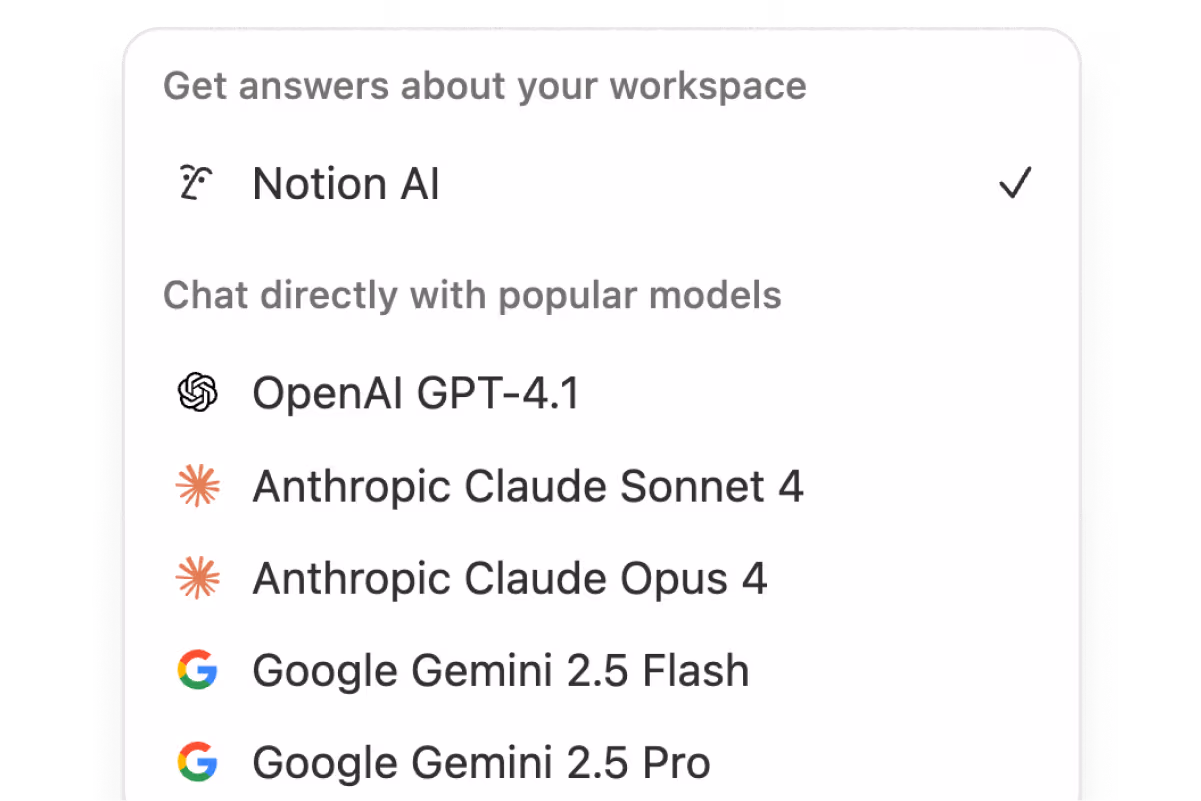1201x801 pixels.
Task: Click the Notion AI face icon
Action: pyautogui.click(x=197, y=183)
